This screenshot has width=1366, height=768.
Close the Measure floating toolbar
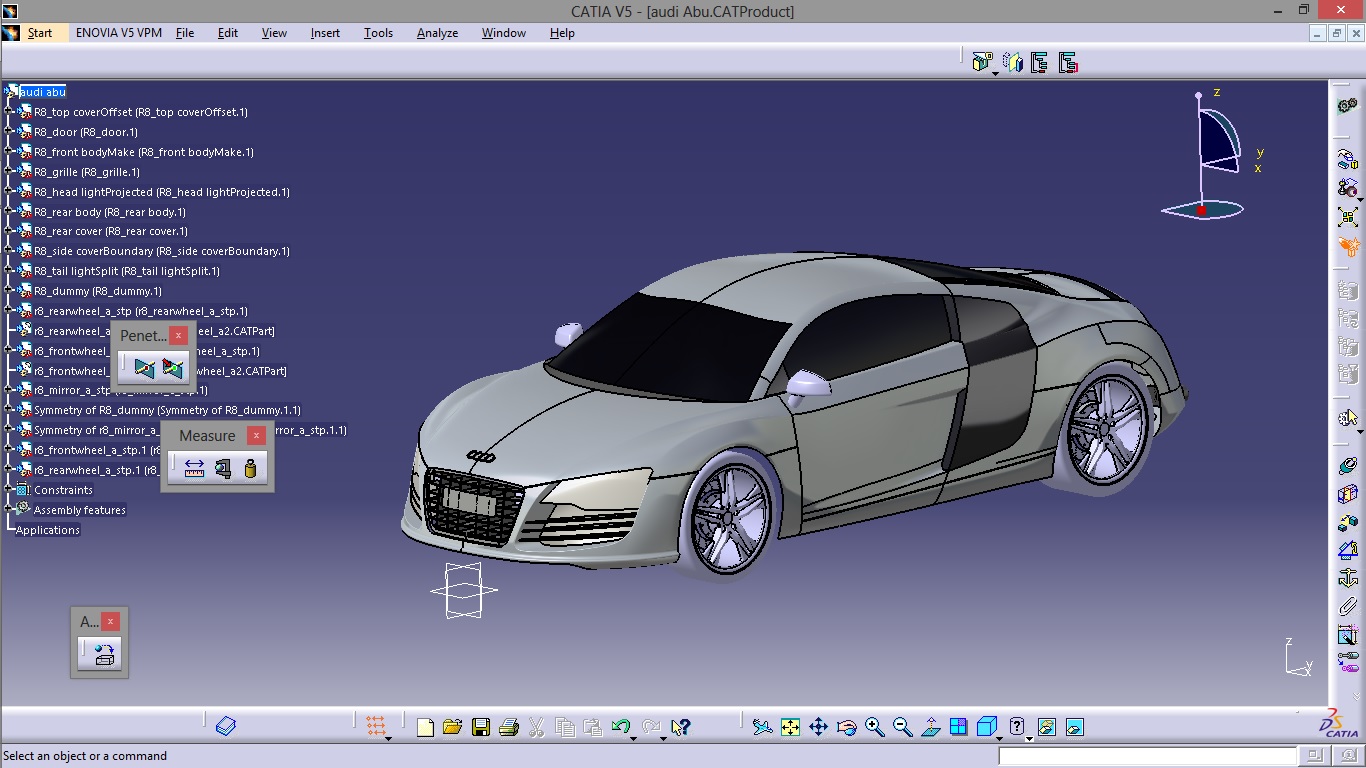[257, 436]
